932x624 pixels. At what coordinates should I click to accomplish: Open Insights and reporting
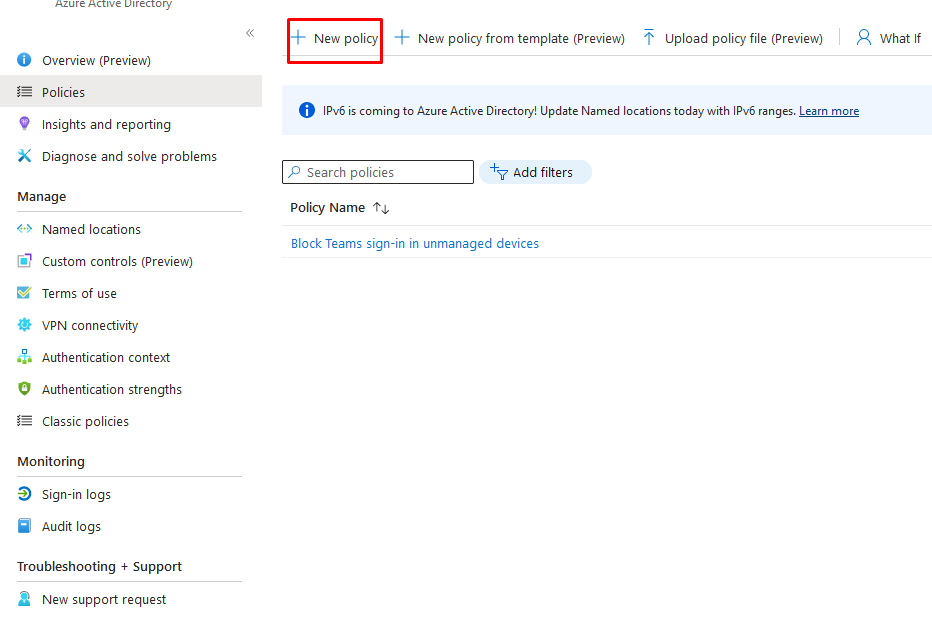[x=106, y=124]
